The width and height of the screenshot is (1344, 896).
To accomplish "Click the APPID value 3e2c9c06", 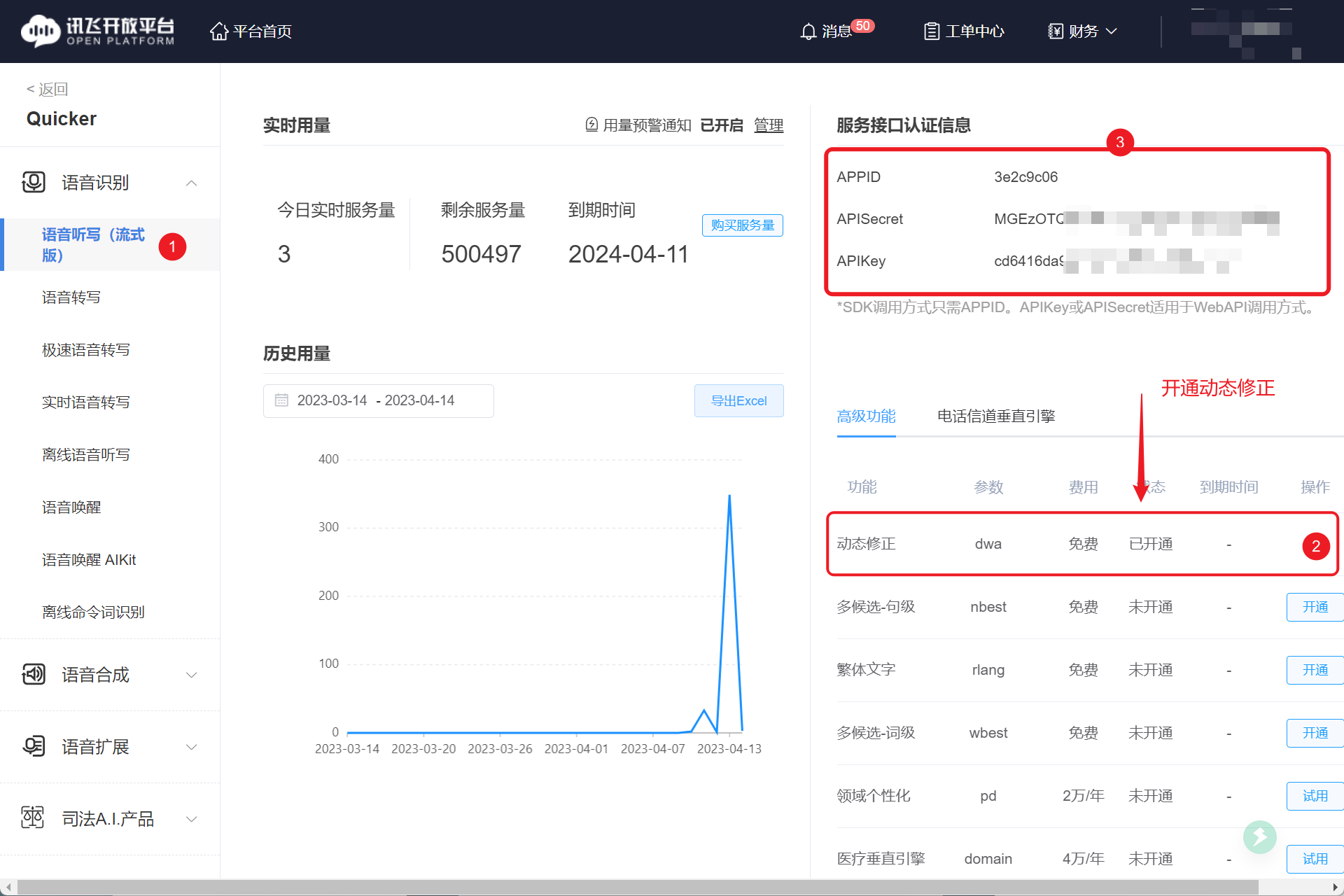I will [1025, 177].
